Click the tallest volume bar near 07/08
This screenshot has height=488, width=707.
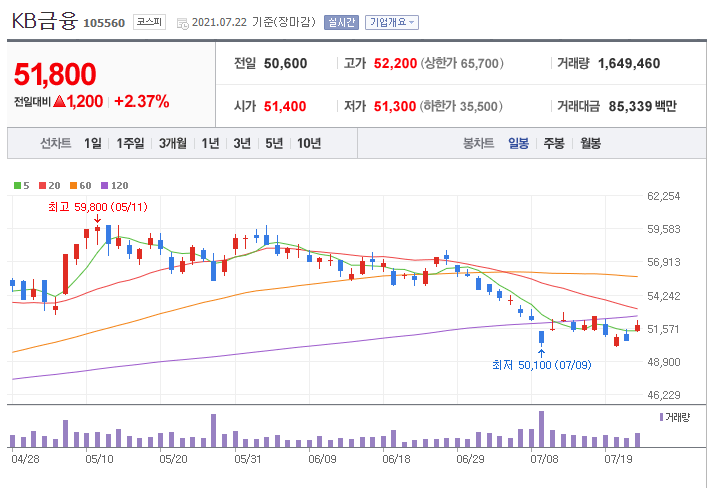[542, 429]
